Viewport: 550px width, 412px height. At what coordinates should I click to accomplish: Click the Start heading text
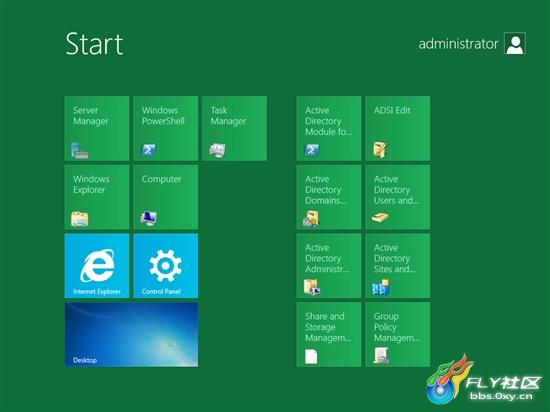[x=94, y=44]
